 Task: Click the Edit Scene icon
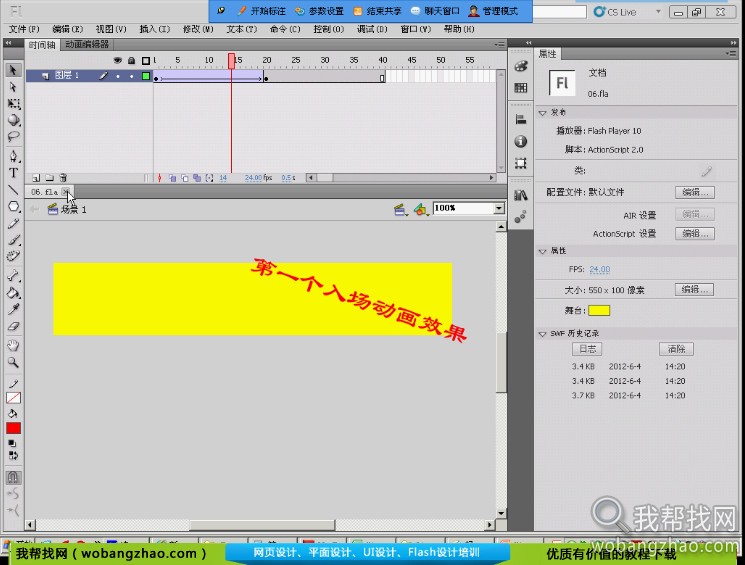click(x=400, y=210)
